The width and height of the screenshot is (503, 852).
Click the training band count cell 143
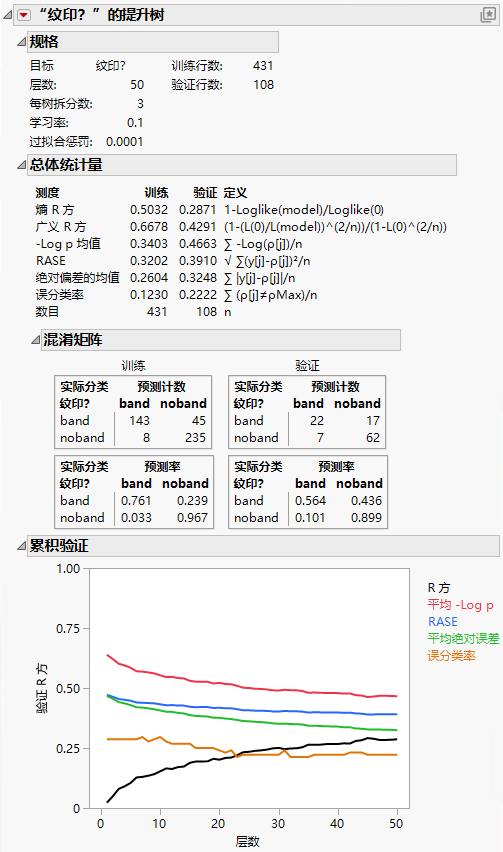tap(139, 421)
